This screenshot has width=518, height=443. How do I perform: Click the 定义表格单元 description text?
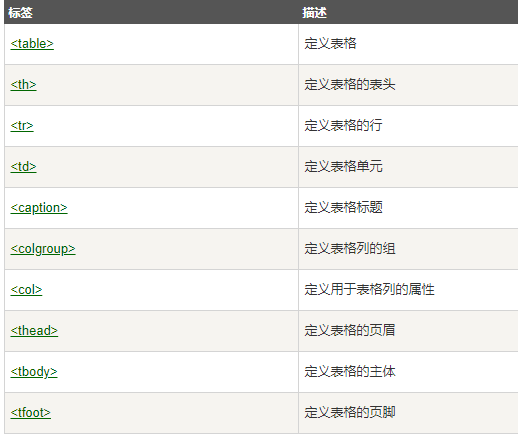(x=343, y=167)
